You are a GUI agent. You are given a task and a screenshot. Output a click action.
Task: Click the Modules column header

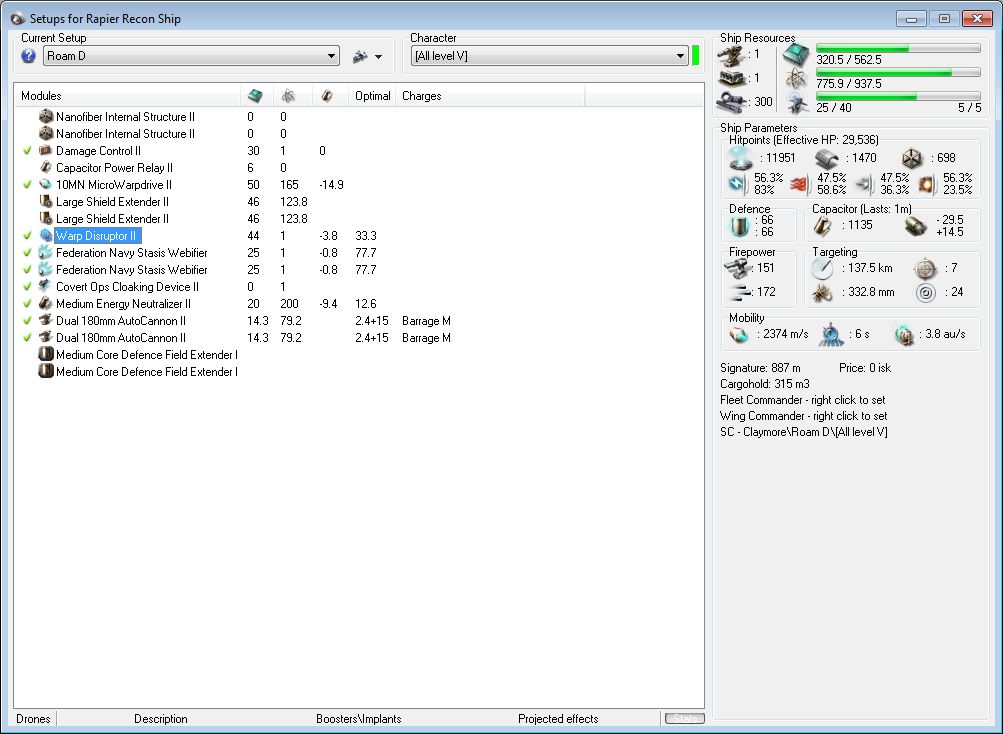click(127, 96)
